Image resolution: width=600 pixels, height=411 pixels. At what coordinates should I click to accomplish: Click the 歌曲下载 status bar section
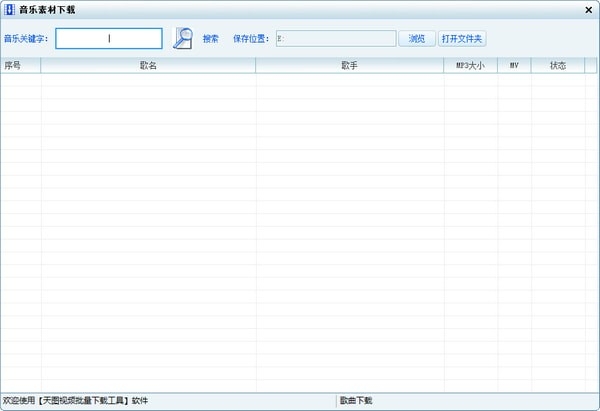coord(356,401)
